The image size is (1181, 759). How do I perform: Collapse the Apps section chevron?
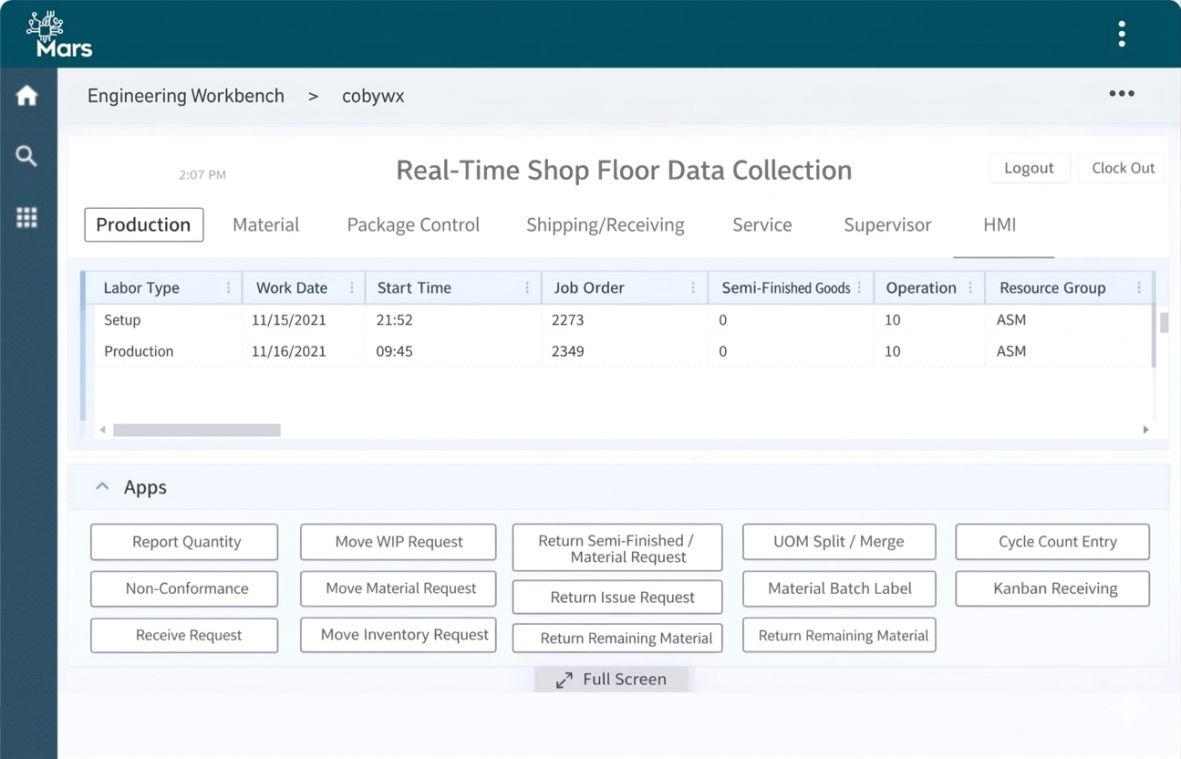click(x=101, y=487)
